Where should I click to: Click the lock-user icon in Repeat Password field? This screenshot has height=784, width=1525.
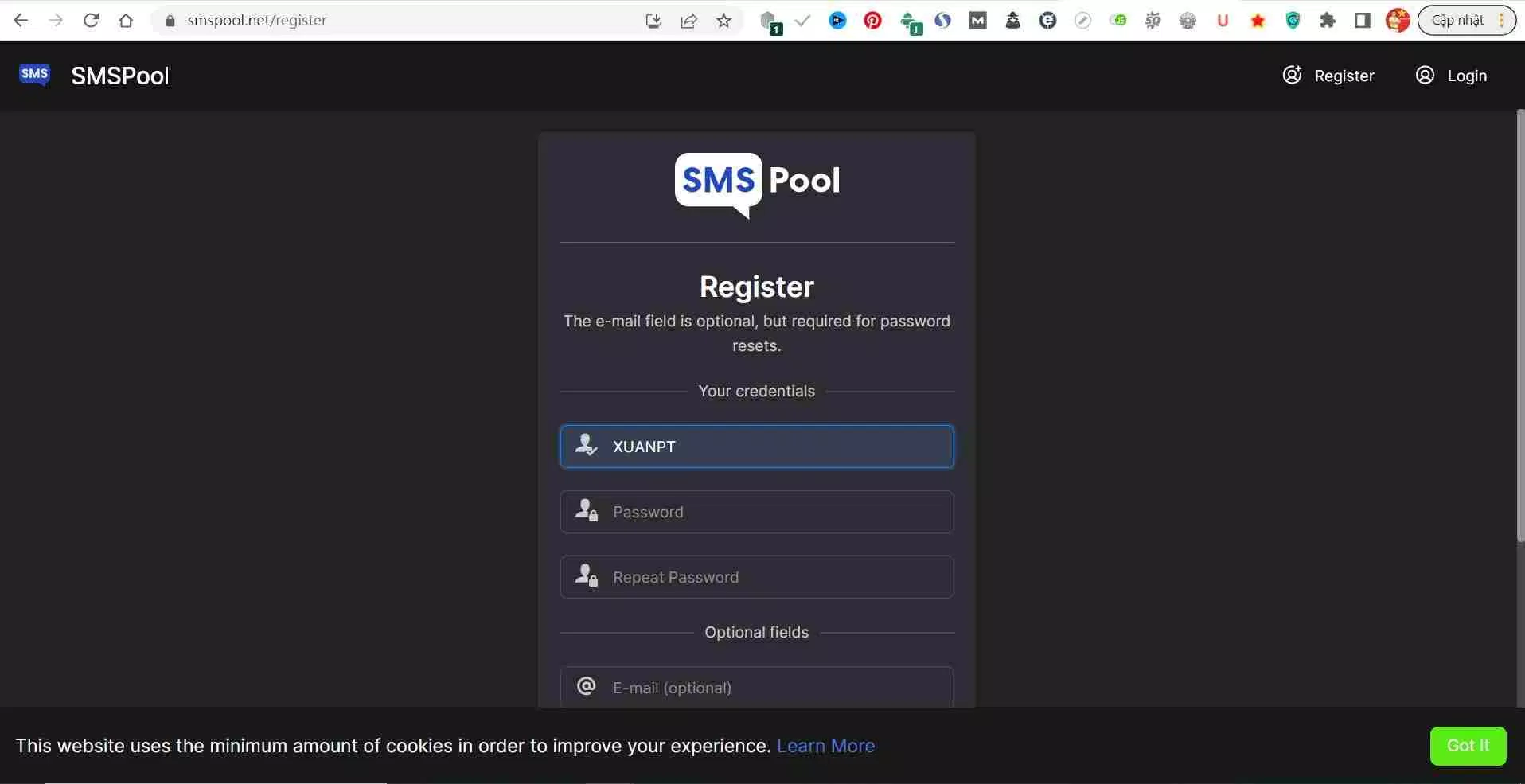point(587,575)
